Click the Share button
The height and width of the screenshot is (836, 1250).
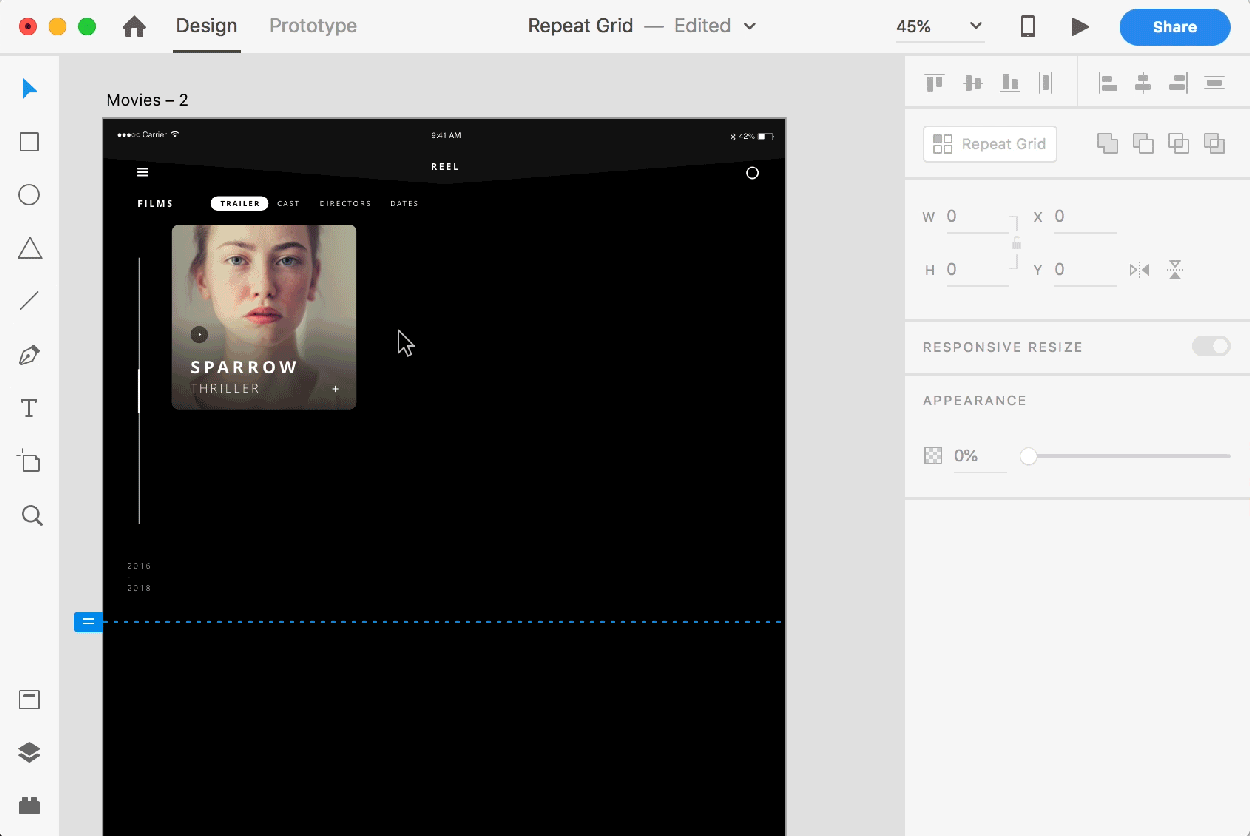pos(1175,27)
